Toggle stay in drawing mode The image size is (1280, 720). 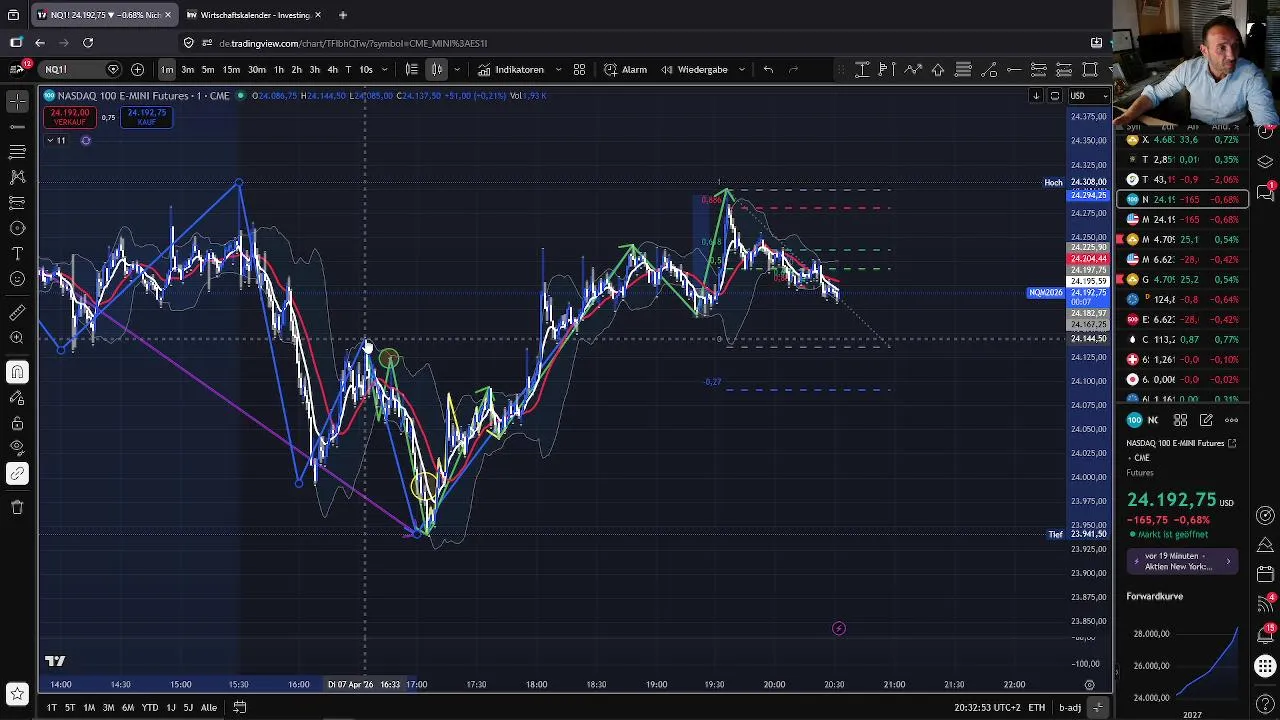(x=17, y=398)
